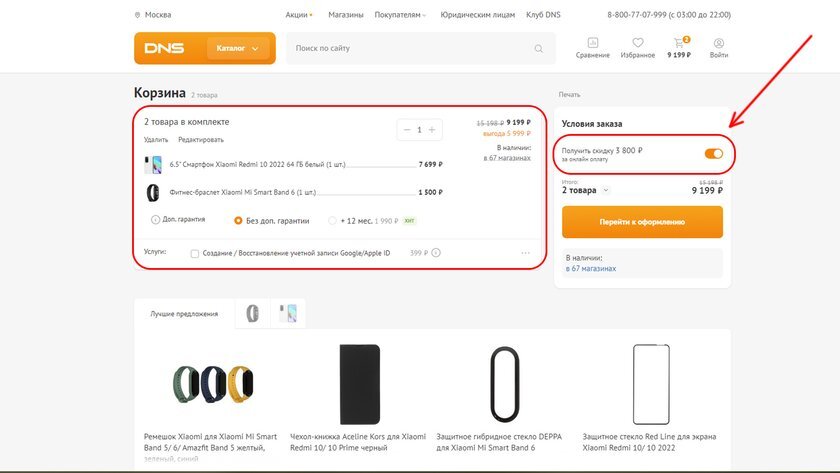Open the Сравнение comparison icon
This screenshot has height=473, width=840.
pyautogui.click(x=592, y=43)
